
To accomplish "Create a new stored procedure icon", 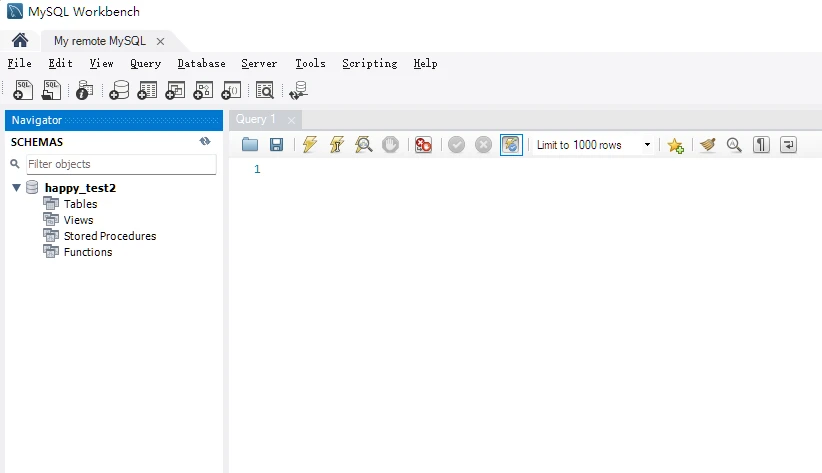I will 203,90.
